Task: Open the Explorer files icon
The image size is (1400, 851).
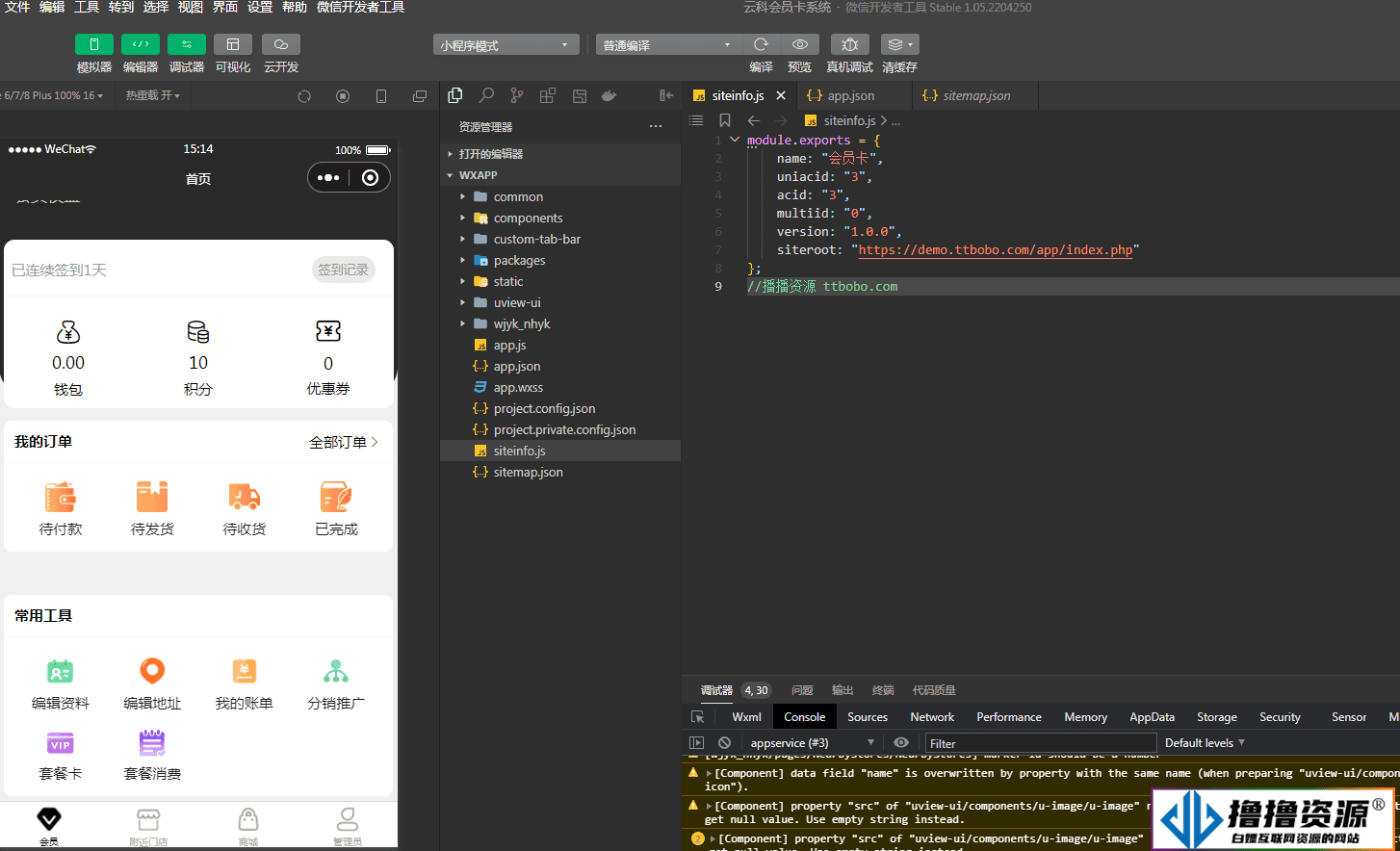Action: coord(455,95)
